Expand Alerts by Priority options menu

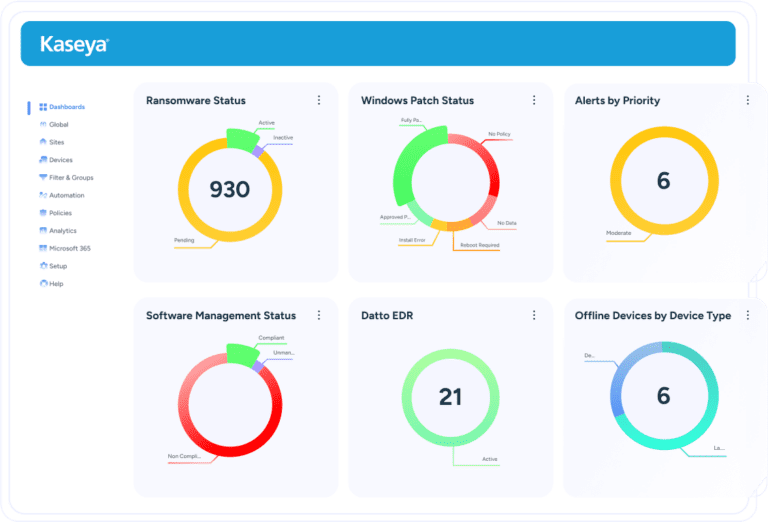pyautogui.click(x=747, y=100)
